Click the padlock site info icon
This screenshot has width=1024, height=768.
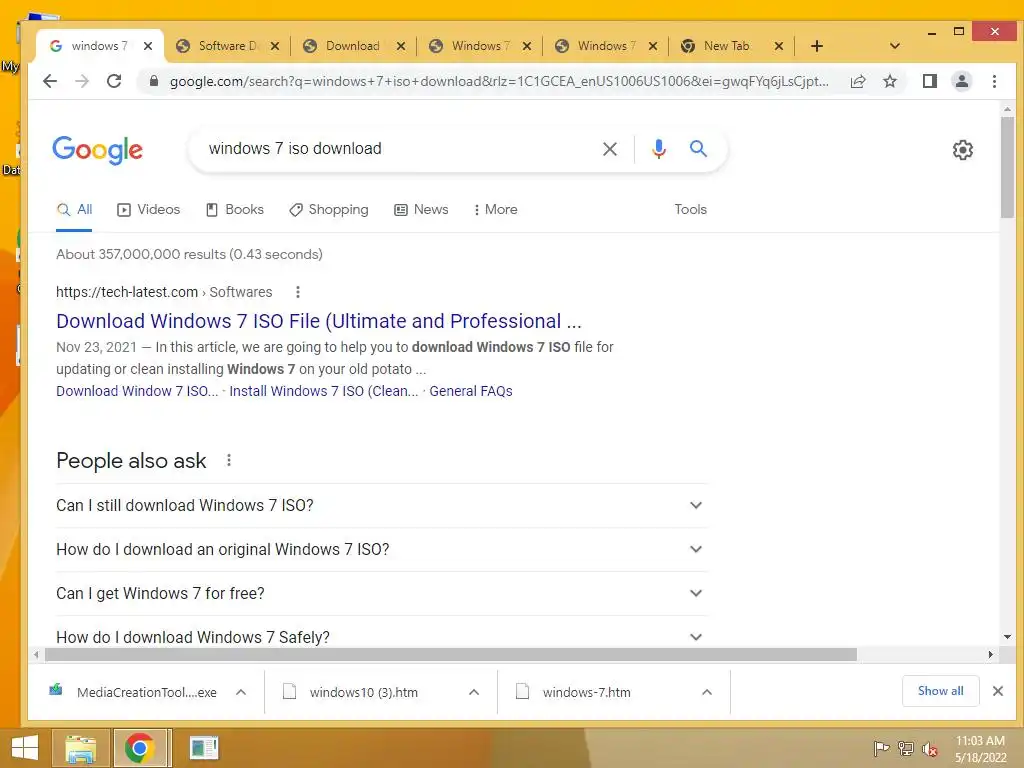(x=153, y=81)
